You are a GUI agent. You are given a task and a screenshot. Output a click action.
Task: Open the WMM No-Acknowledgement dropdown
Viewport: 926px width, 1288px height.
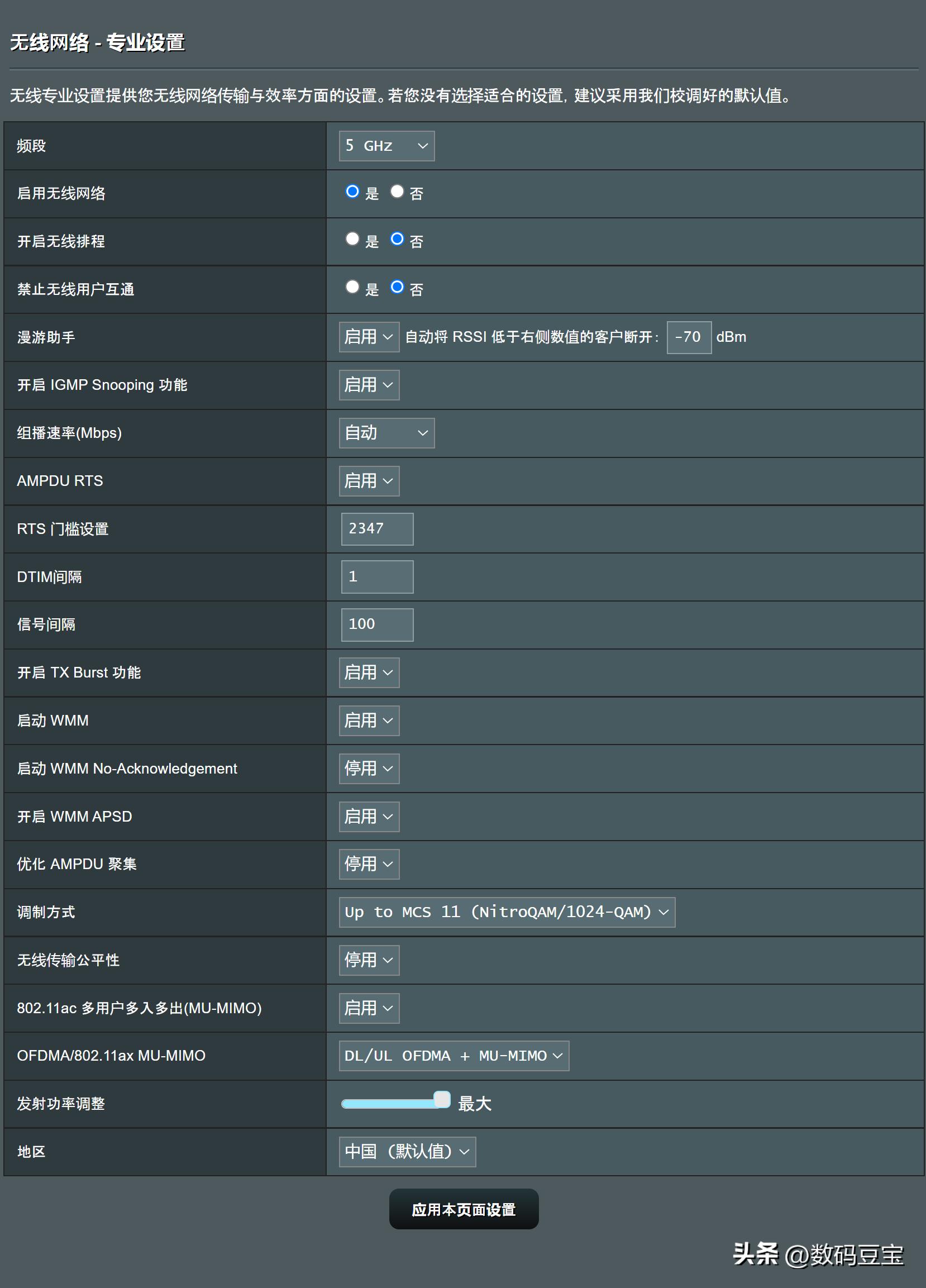tap(369, 769)
